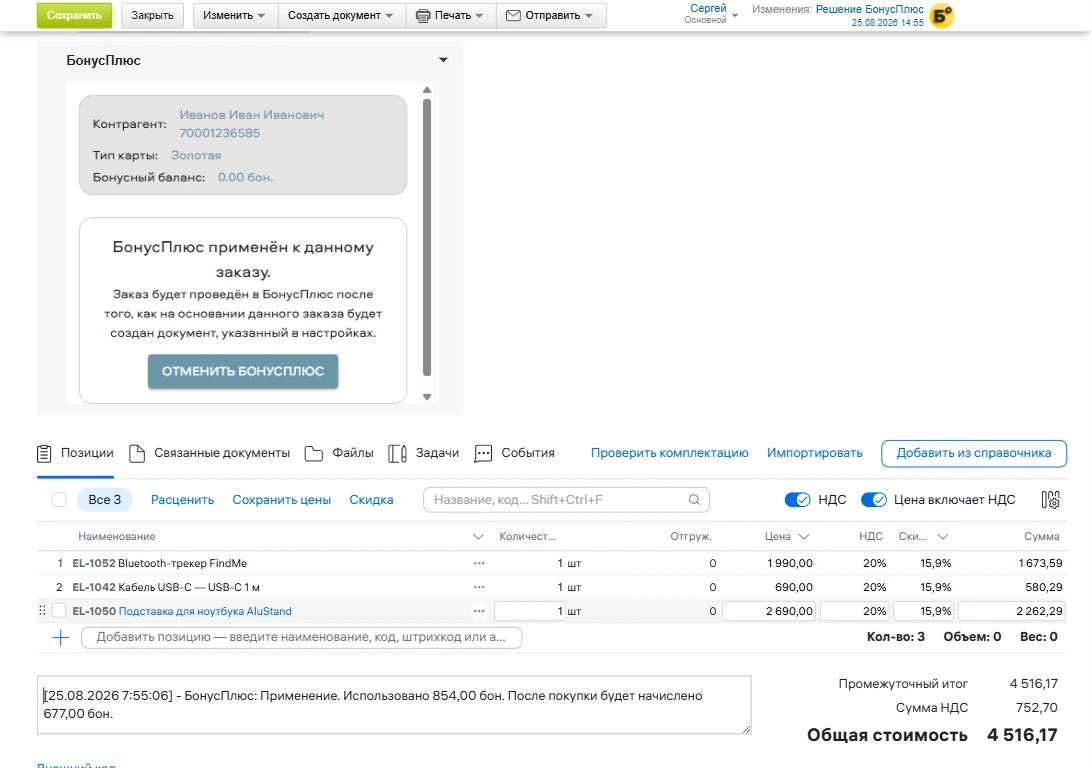
Task: Click the БонусПлюс panel scrollbar thumb
Action: coord(427,237)
